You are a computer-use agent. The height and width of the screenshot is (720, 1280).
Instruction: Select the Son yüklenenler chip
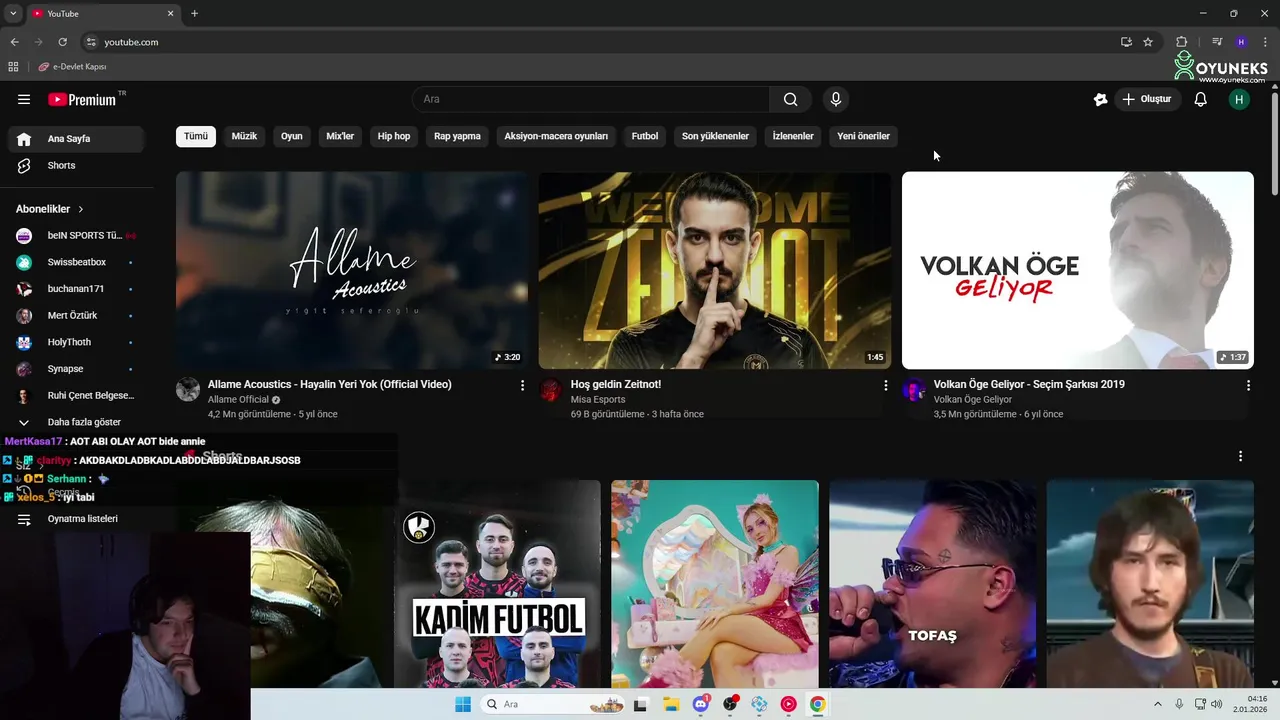[715, 136]
